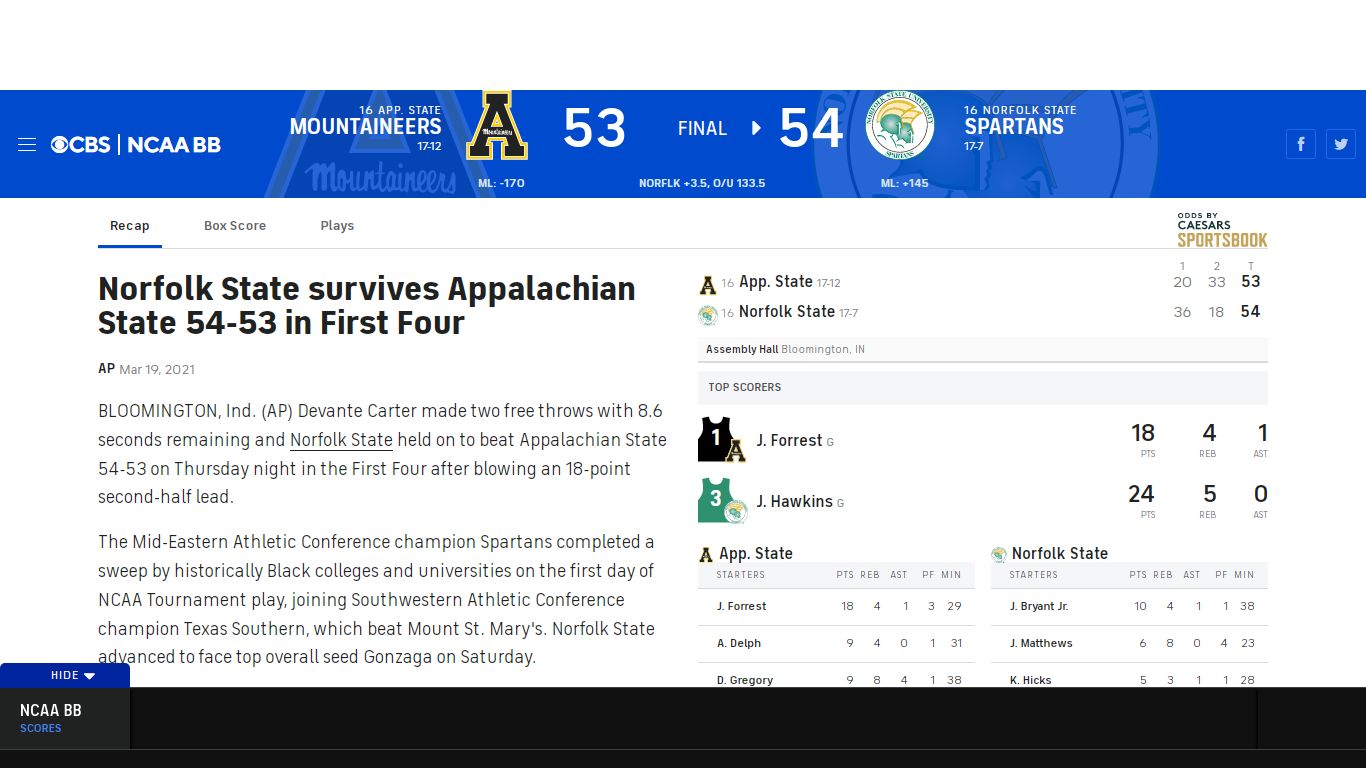Select J. Matthews in Norfolk starters
This screenshot has height=768, width=1366.
[x=1041, y=643]
